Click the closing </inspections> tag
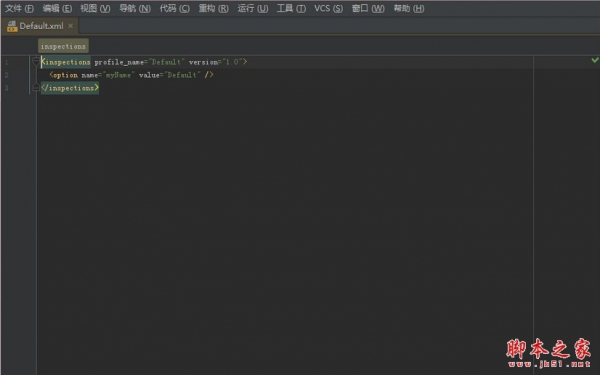Image resolution: width=600 pixels, height=375 pixels. point(70,88)
